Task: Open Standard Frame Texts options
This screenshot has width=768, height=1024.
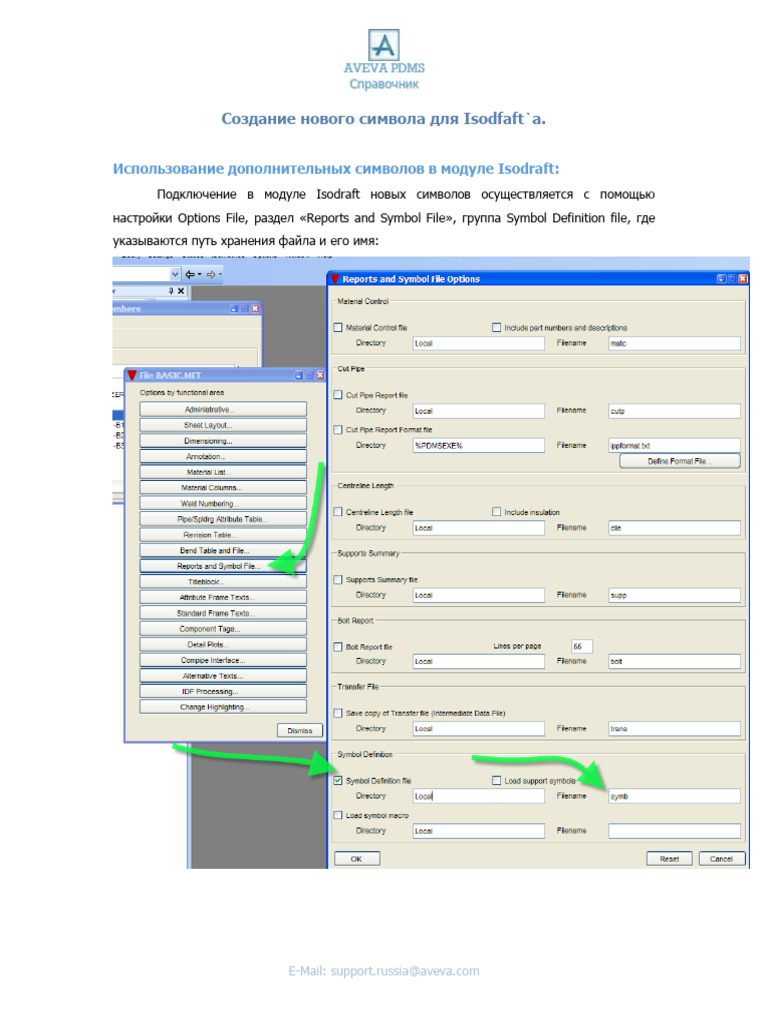Action: pos(223,613)
